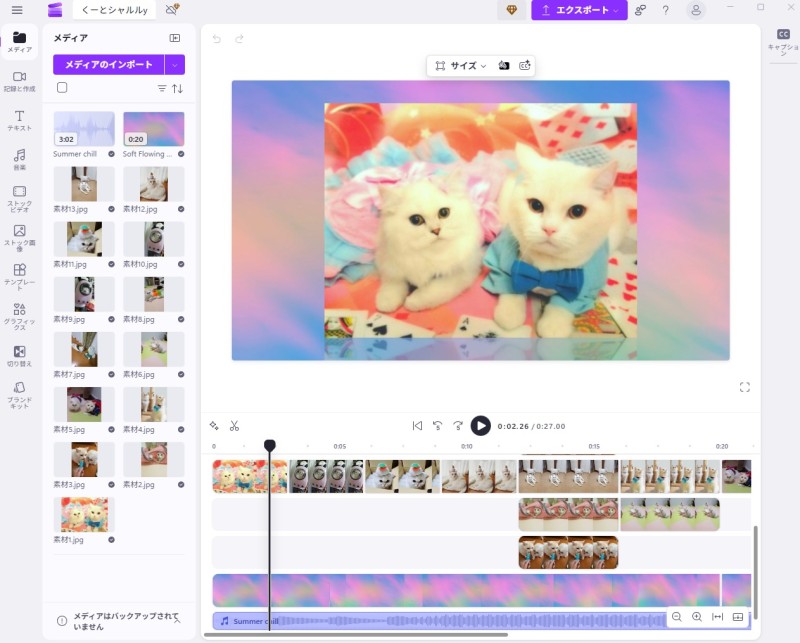This screenshot has width=800, height=643.
Task: Play the video preview
Action: tap(481, 426)
